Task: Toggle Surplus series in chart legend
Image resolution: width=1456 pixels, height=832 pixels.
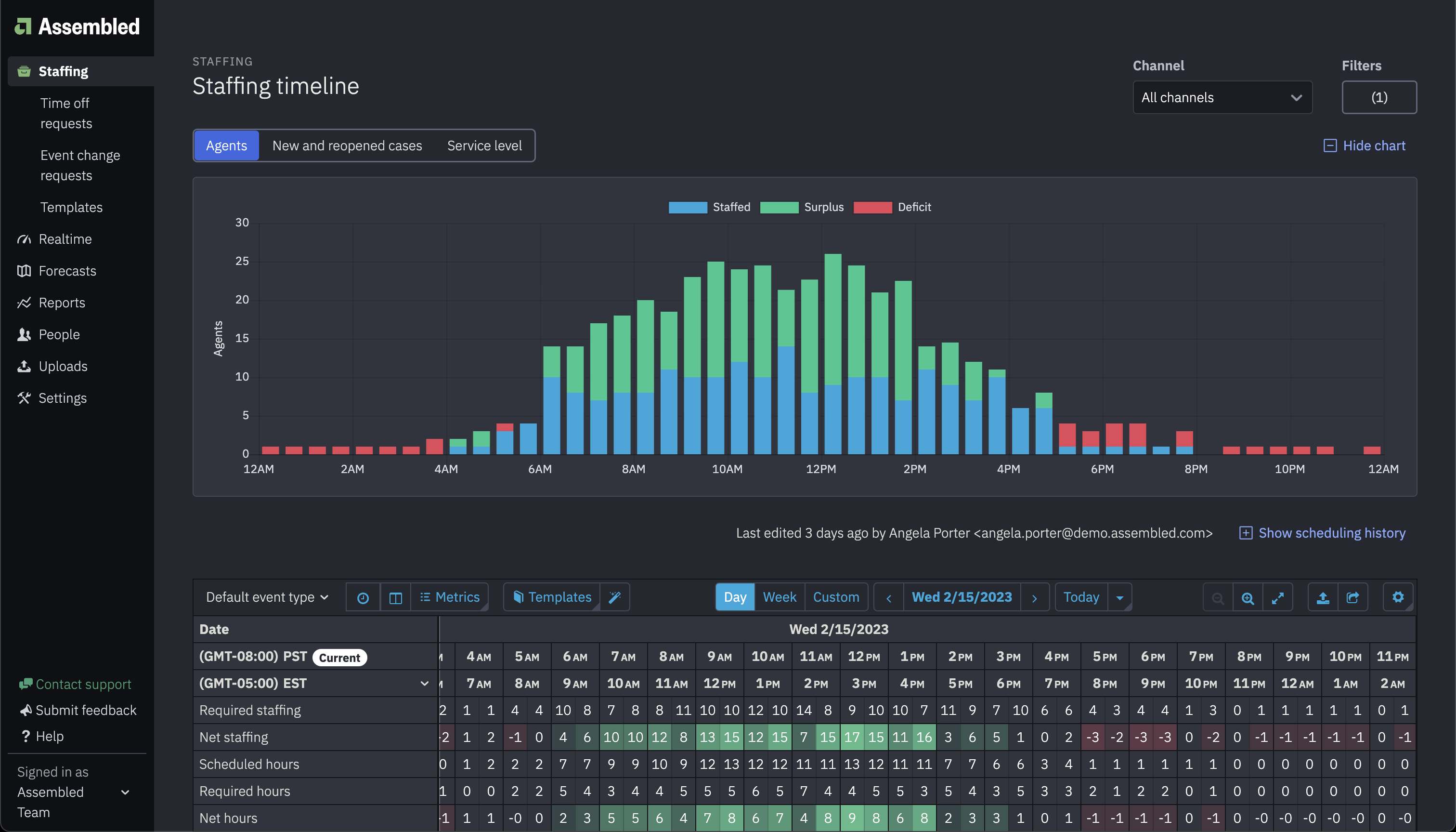Action: 802,207
